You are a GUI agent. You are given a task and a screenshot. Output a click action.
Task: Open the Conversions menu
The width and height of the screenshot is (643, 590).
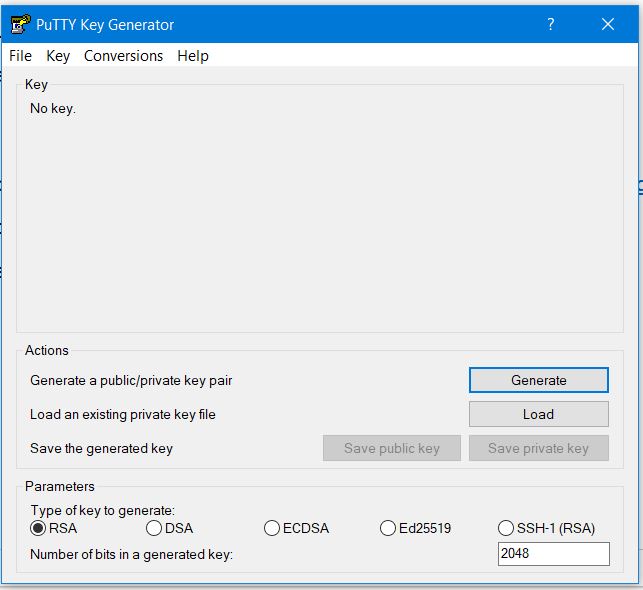[123, 56]
